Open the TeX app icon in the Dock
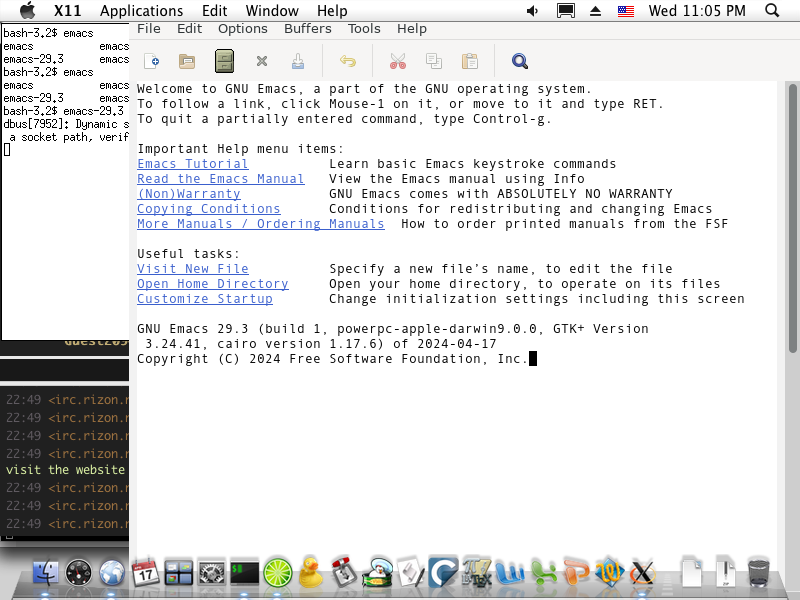Screen dimensions: 800x600 [477, 572]
